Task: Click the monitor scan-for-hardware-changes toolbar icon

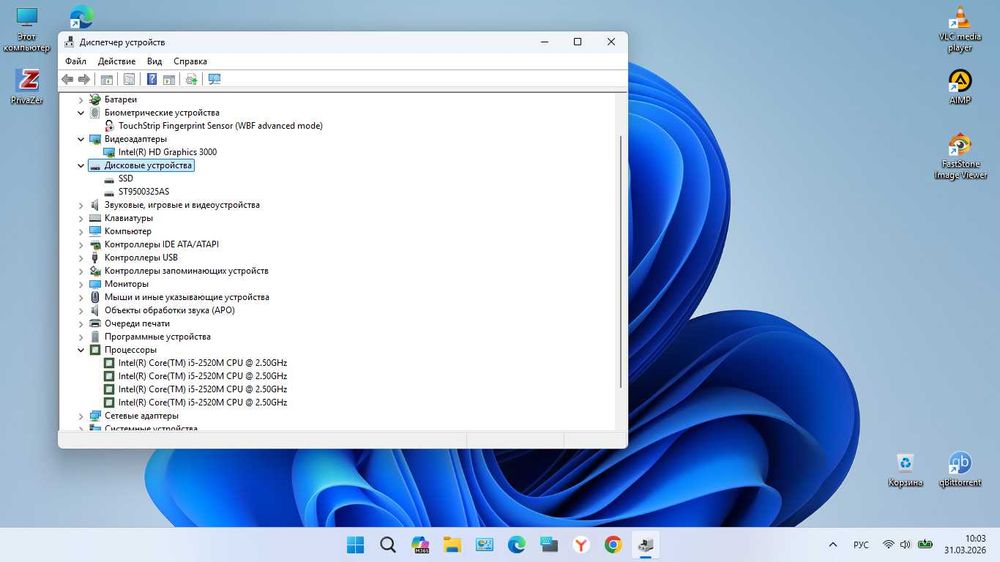Action: pos(214,79)
